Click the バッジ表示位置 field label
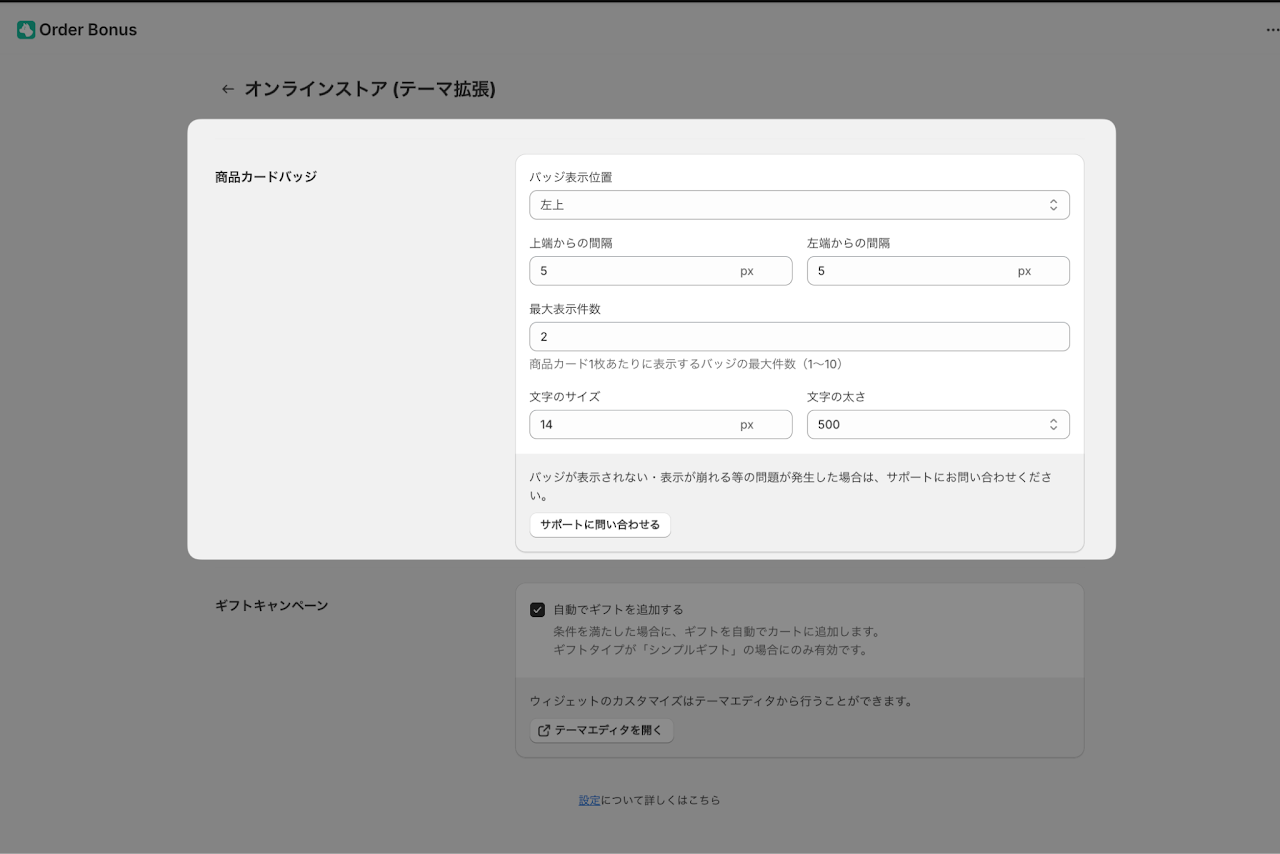Image resolution: width=1280 pixels, height=854 pixels. click(x=571, y=177)
